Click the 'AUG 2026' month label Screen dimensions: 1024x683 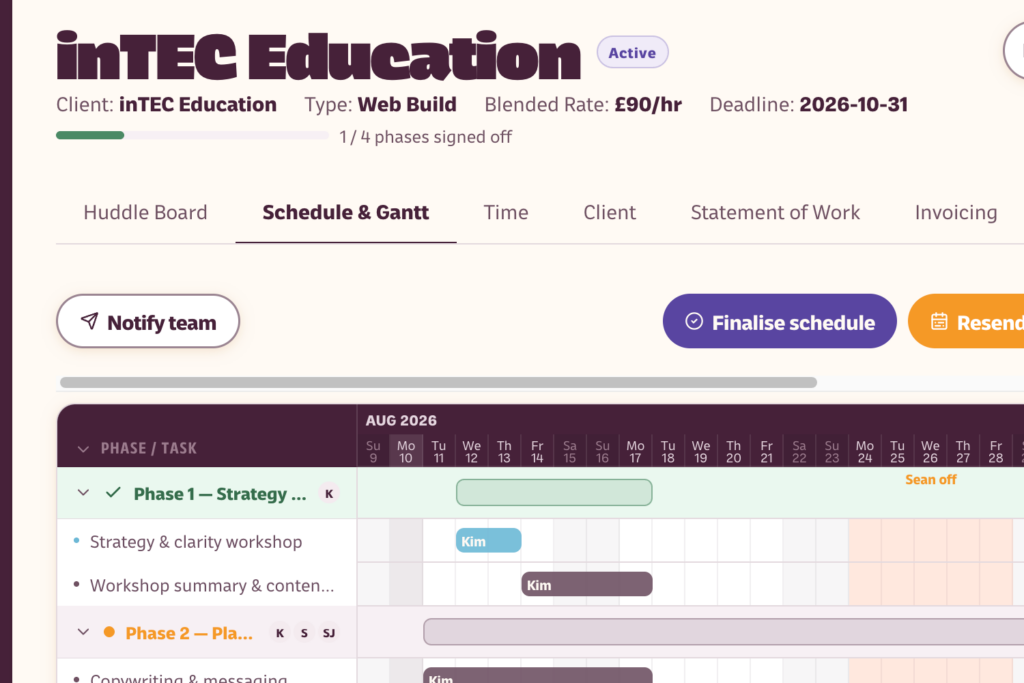(x=401, y=421)
